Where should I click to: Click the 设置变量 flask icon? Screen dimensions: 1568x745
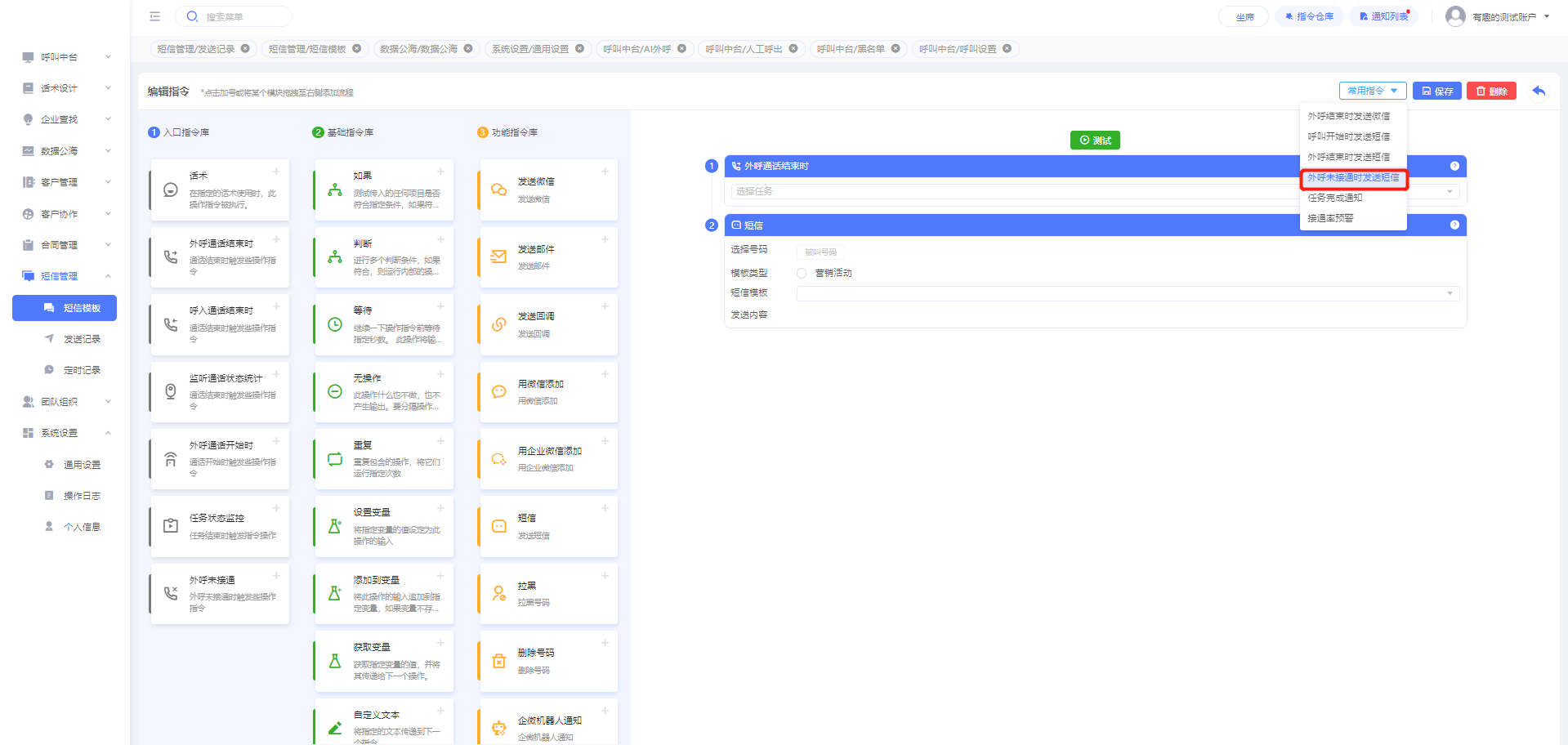click(334, 526)
